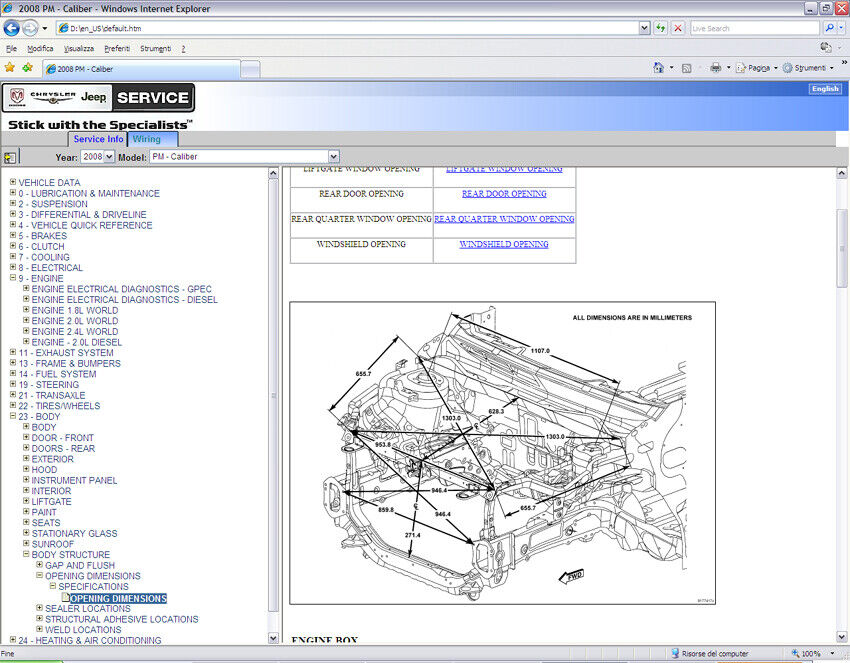Click the browser Back arrow button
This screenshot has height=663, width=850.
pyautogui.click(x=13, y=28)
